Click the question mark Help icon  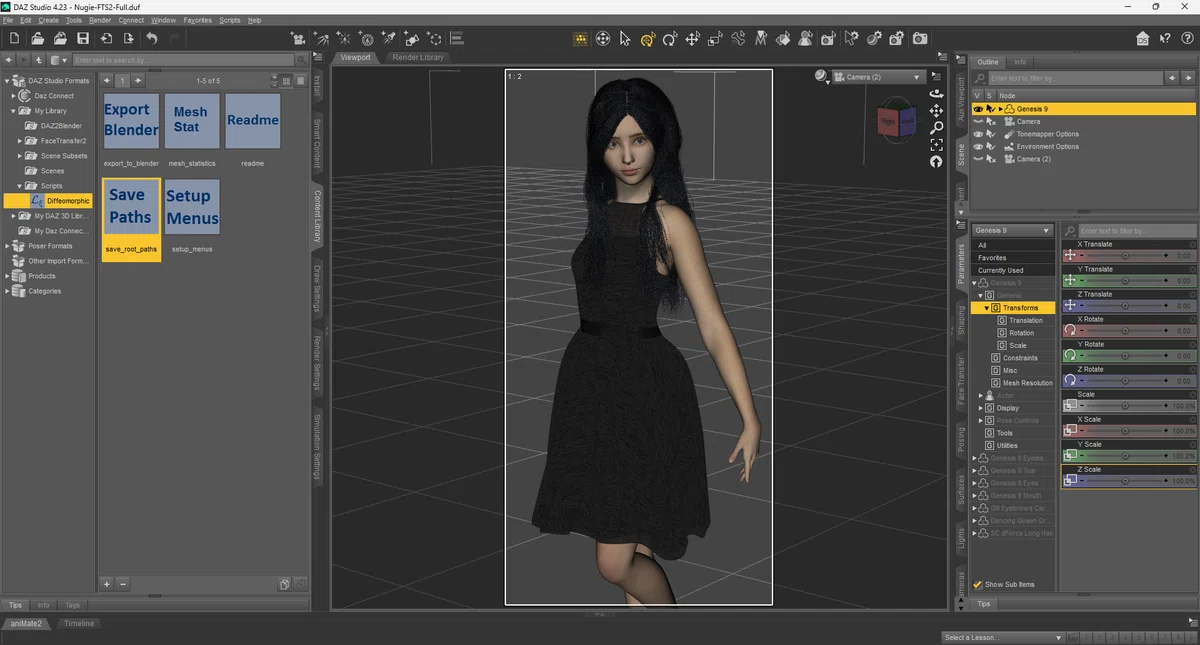coord(1187,38)
